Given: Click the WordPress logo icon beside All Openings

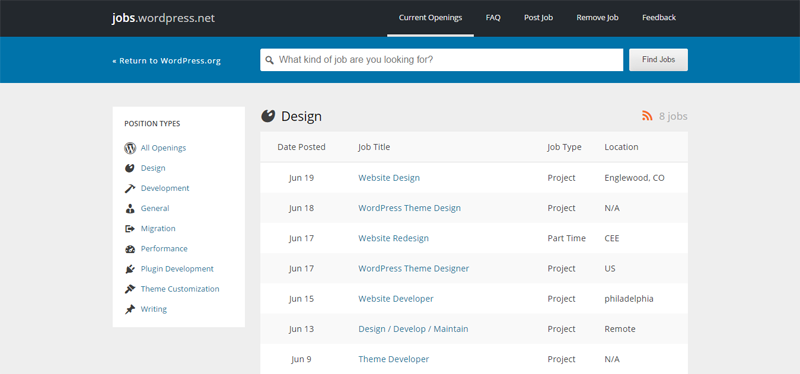Looking at the screenshot, I should tap(130, 148).
